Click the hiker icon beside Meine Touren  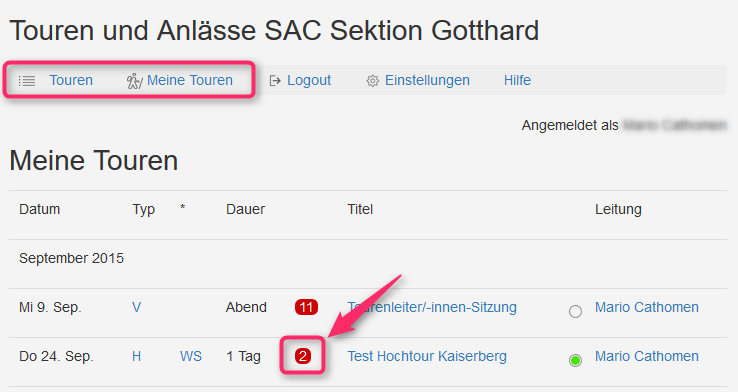(x=134, y=81)
